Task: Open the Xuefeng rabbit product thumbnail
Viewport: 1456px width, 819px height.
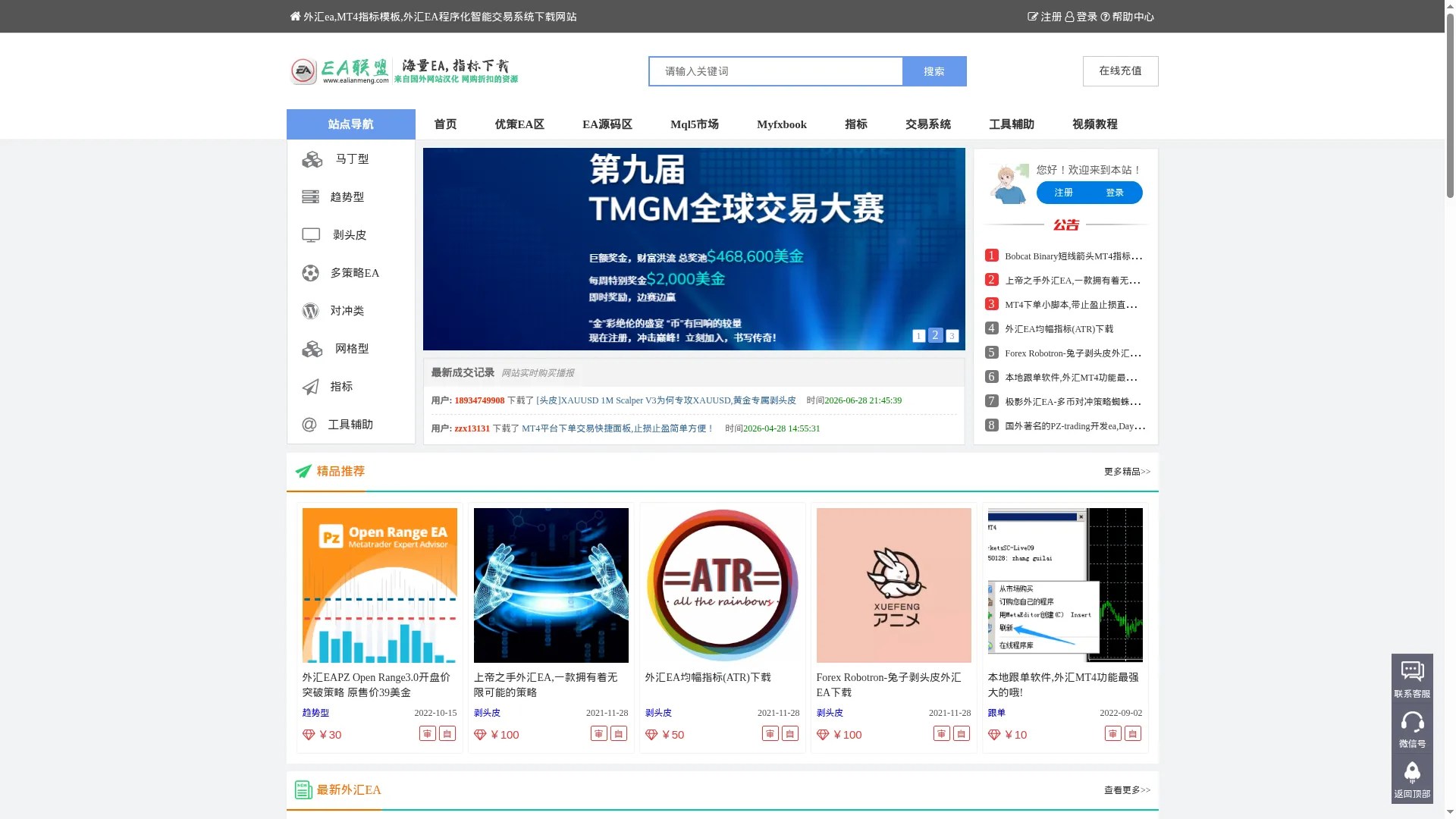Action: coord(894,585)
